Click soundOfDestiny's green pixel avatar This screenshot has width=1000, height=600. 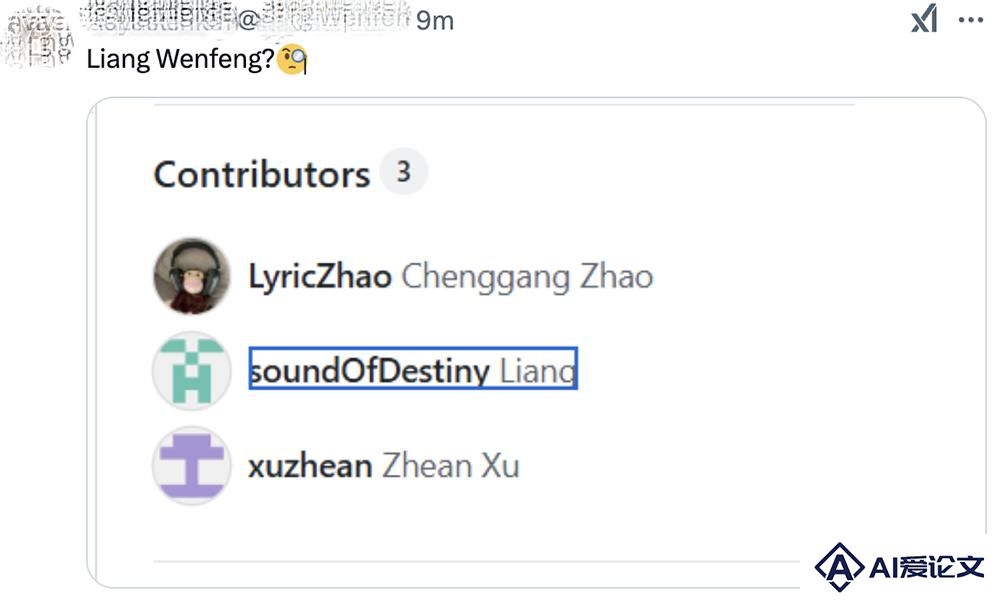coord(191,370)
